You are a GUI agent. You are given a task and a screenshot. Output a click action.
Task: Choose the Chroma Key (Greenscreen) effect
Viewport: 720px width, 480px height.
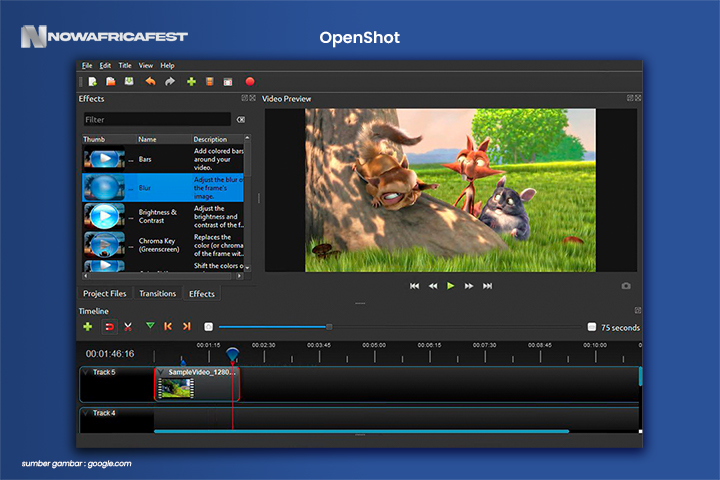click(163, 245)
